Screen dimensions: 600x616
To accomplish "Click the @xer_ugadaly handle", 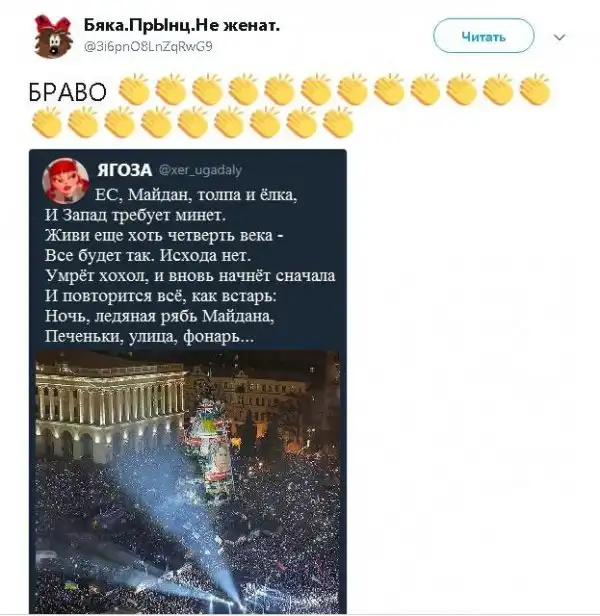I will coord(200,170).
